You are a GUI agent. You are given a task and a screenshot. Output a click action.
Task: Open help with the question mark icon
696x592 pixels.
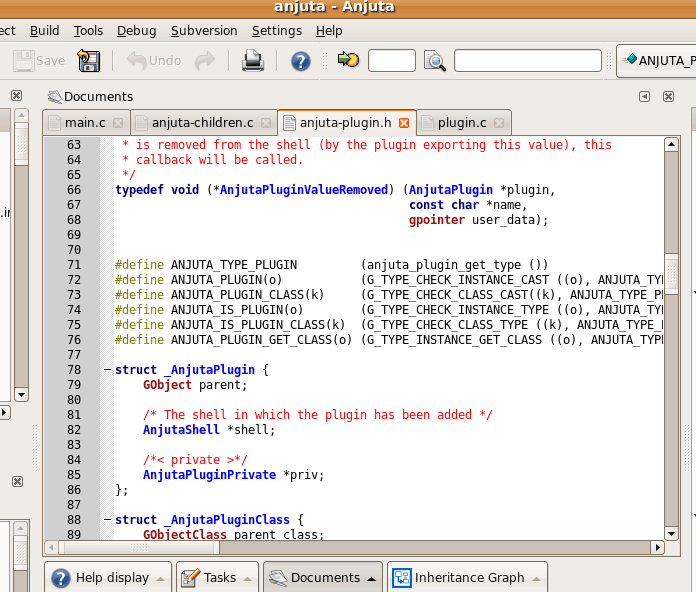click(301, 61)
